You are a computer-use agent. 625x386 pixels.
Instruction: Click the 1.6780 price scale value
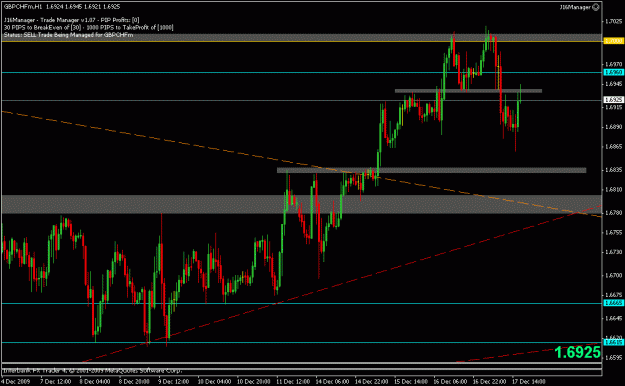tap(614, 213)
